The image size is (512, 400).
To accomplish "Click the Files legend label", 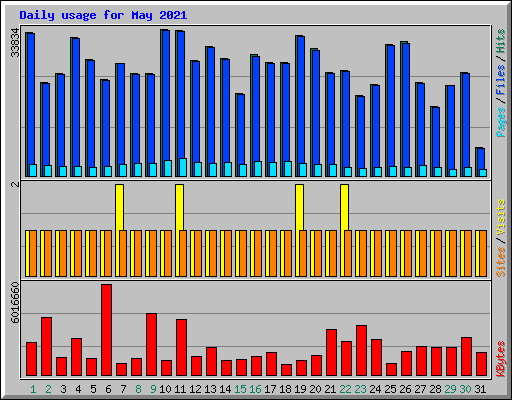I will (x=501, y=80).
